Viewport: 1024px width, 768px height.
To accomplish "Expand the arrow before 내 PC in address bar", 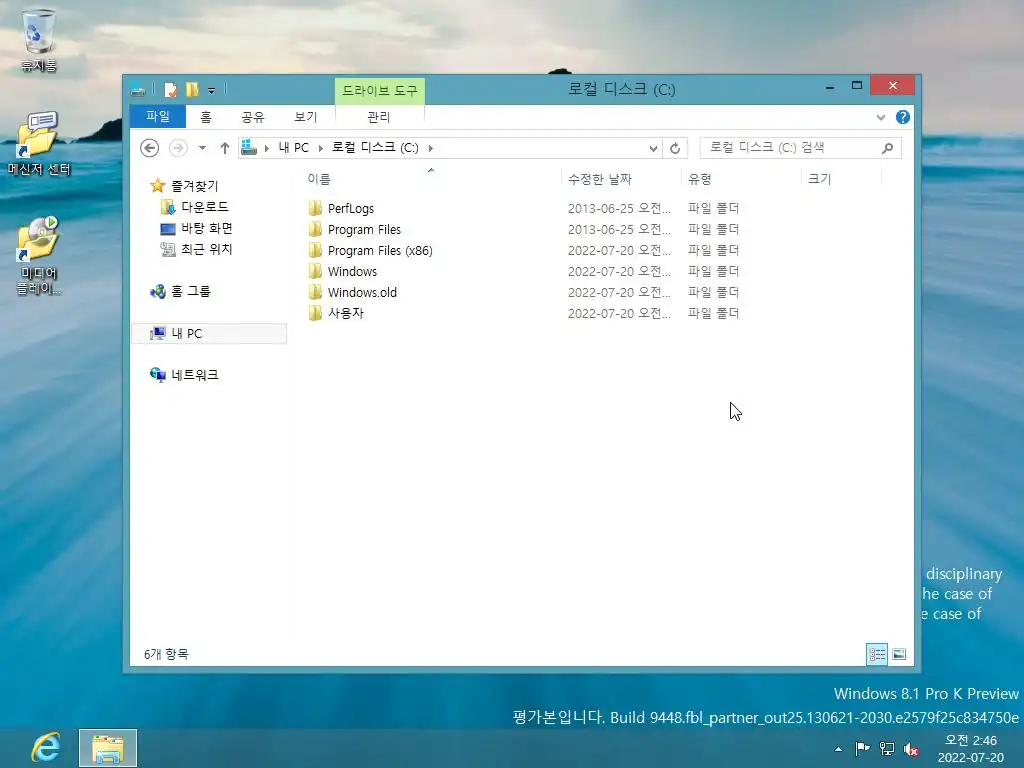I will click(x=266, y=148).
